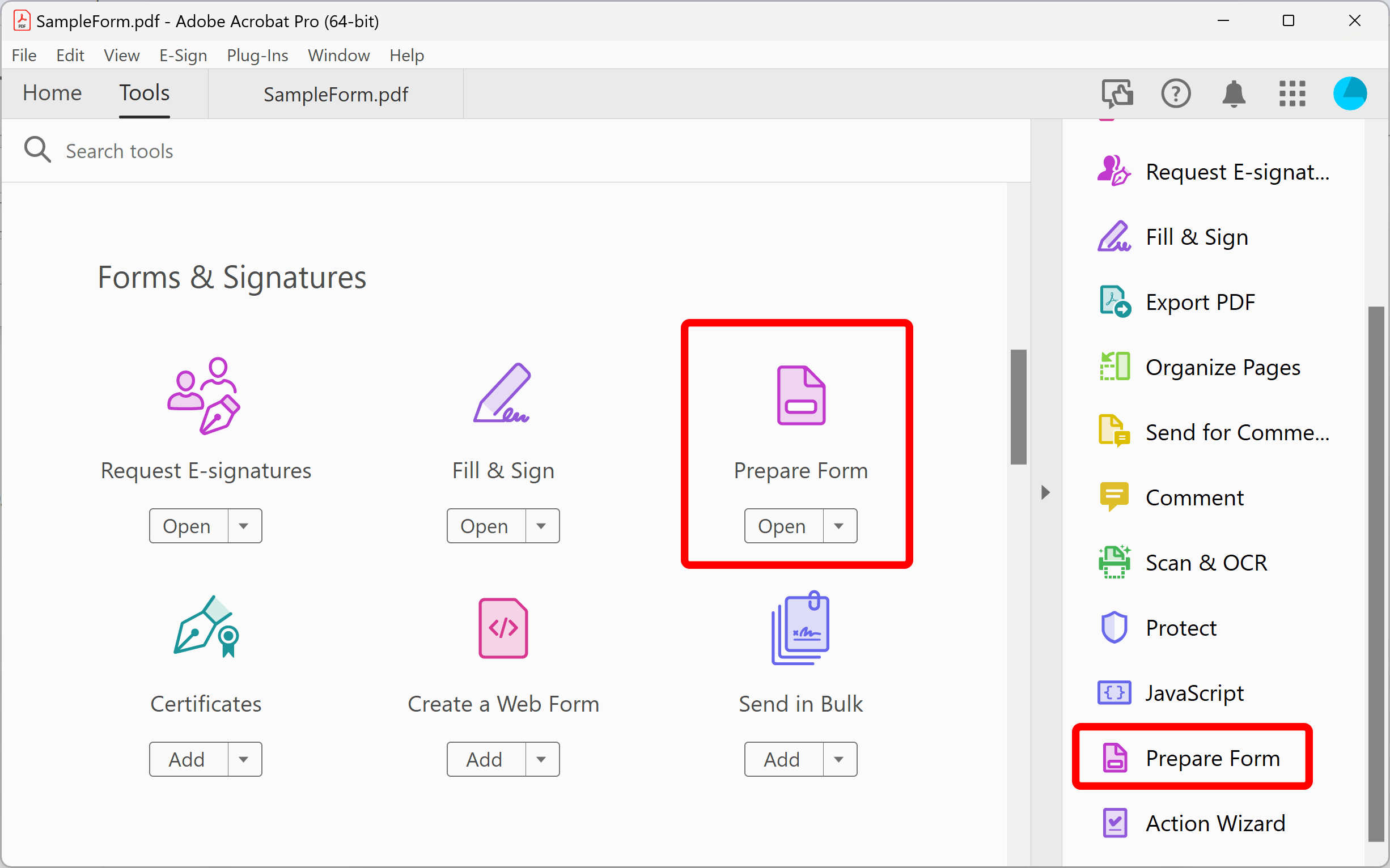Open Action Wizard in the sidebar

tap(1217, 823)
